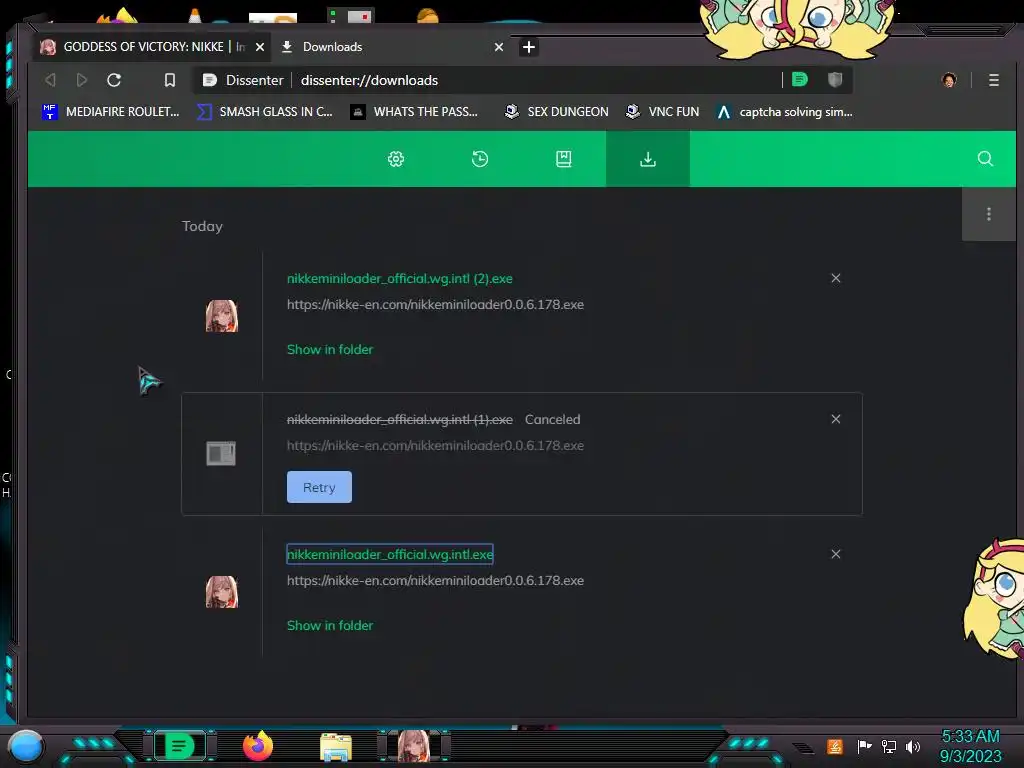Viewport: 1024px width, 768px height.
Task: Open the volume speaker icon
Action: (x=913, y=746)
